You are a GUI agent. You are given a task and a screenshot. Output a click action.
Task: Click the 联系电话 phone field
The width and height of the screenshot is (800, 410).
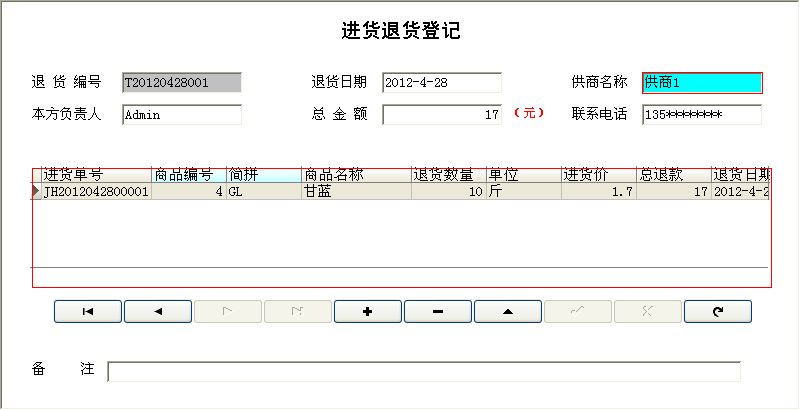click(x=702, y=115)
